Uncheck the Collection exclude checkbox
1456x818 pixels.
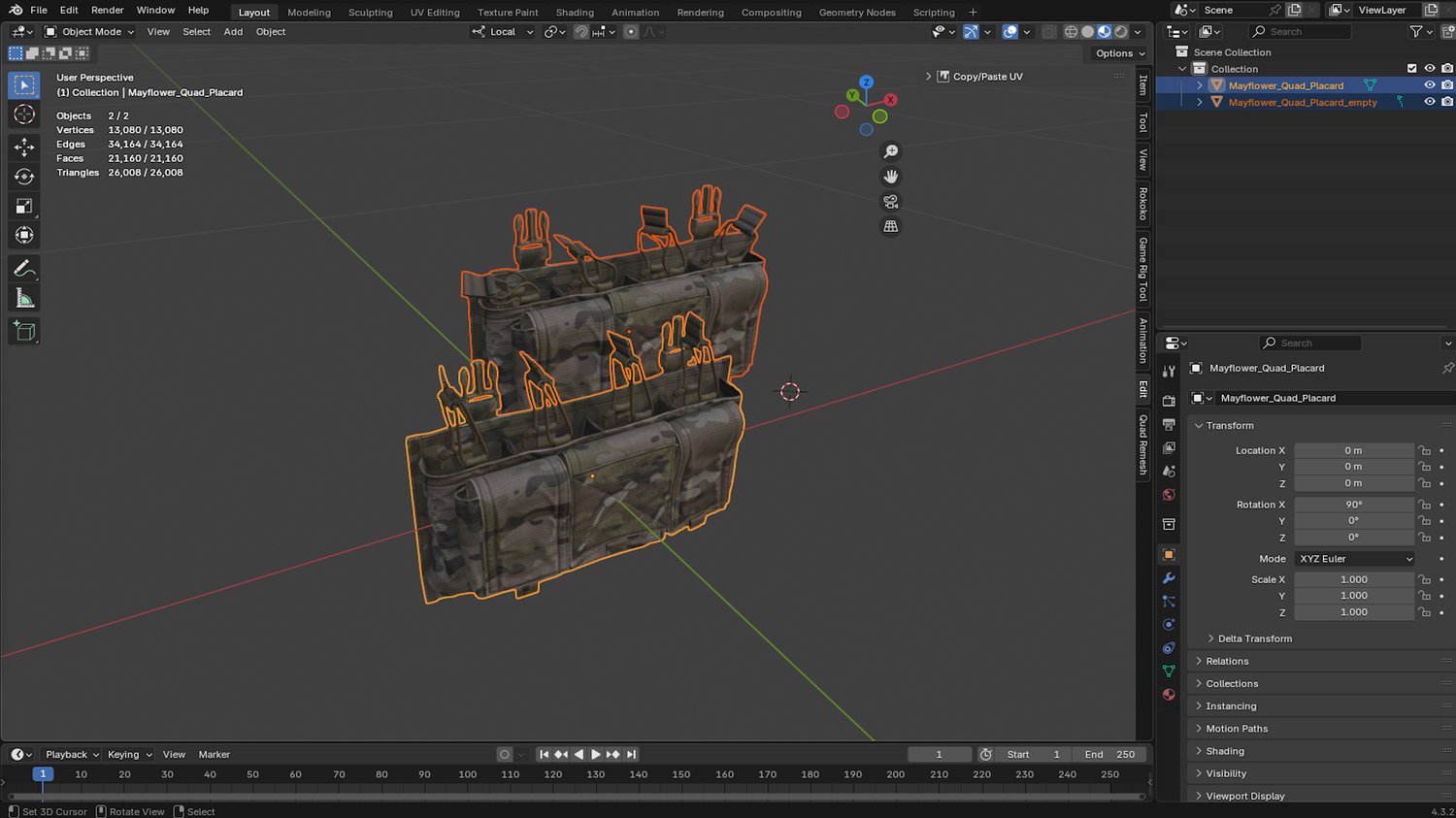(x=1411, y=69)
